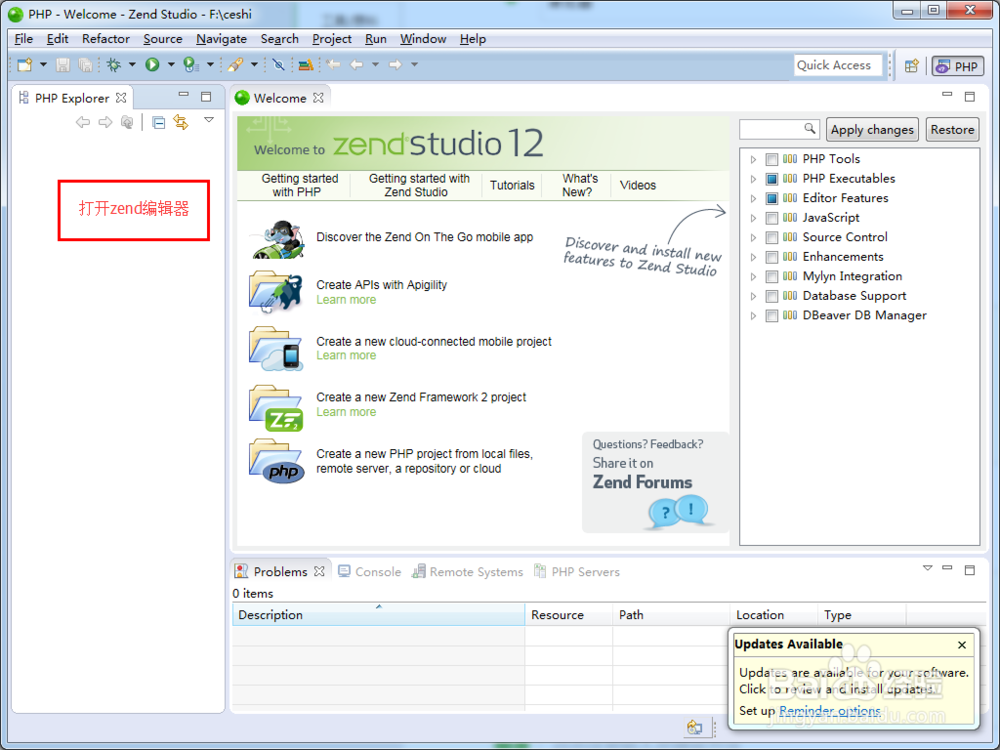The width and height of the screenshot is (1000, 750).
Task: Click the Quick Access search field
Action: (838, 65)
